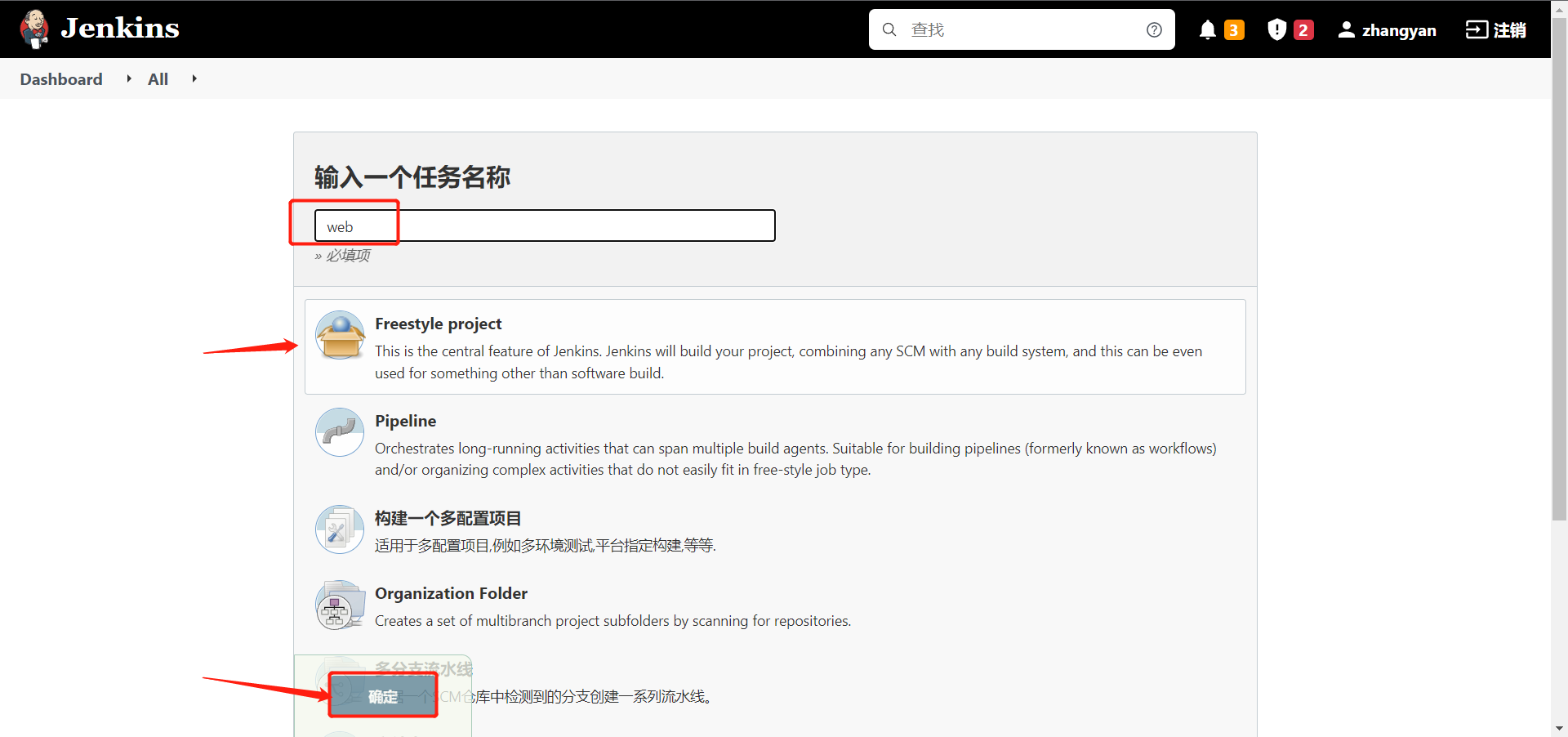The height and width of the screenshot is (737, 1568).
Task: Click into the 查找 search field
Action: pyautogui.click(x=1021, y=30)
